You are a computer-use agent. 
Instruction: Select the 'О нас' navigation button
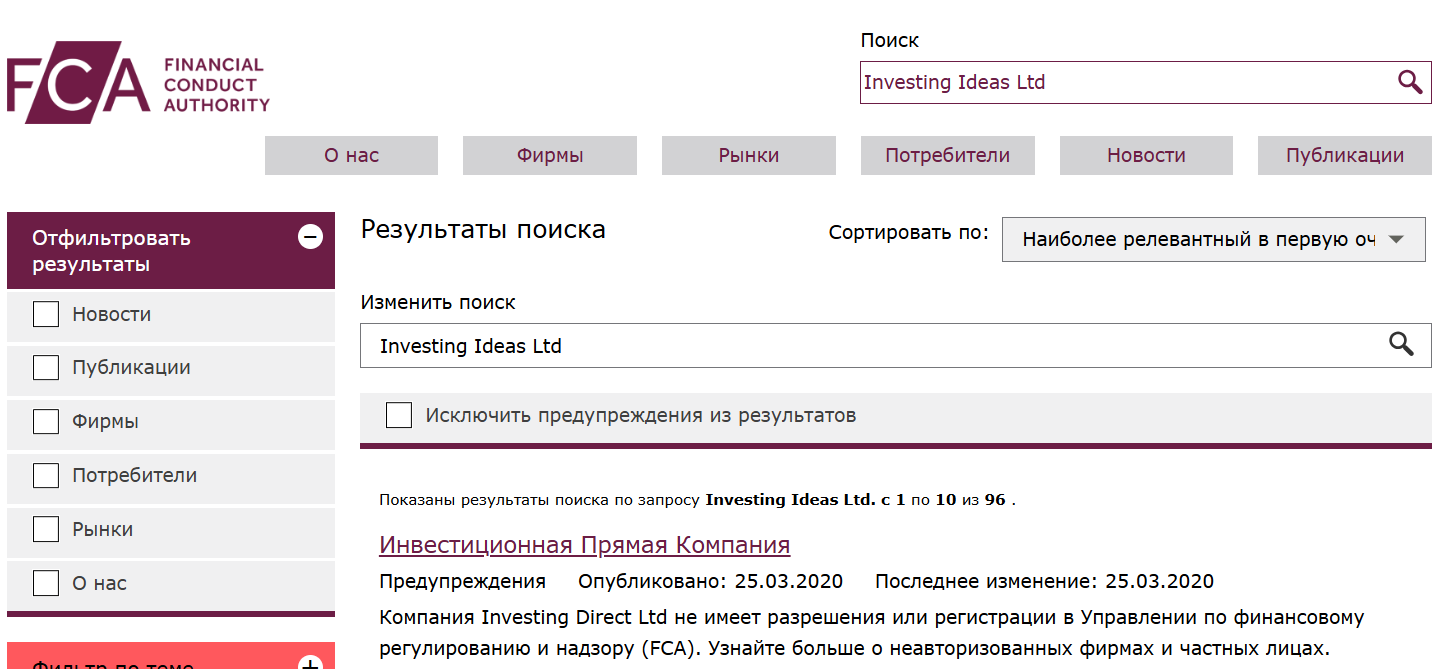(x=351, y=155)
